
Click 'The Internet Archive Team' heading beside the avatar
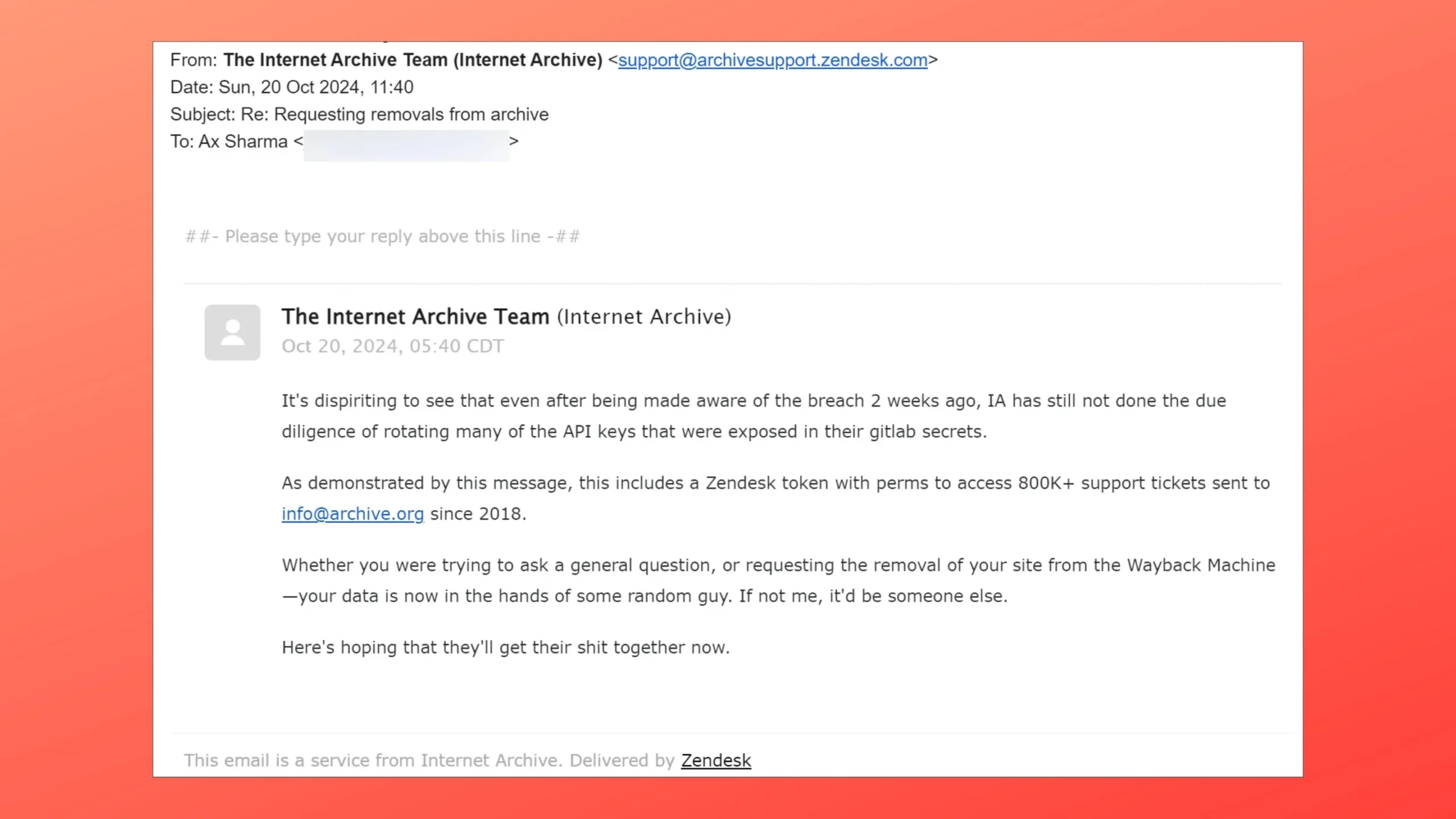point(415,316)
